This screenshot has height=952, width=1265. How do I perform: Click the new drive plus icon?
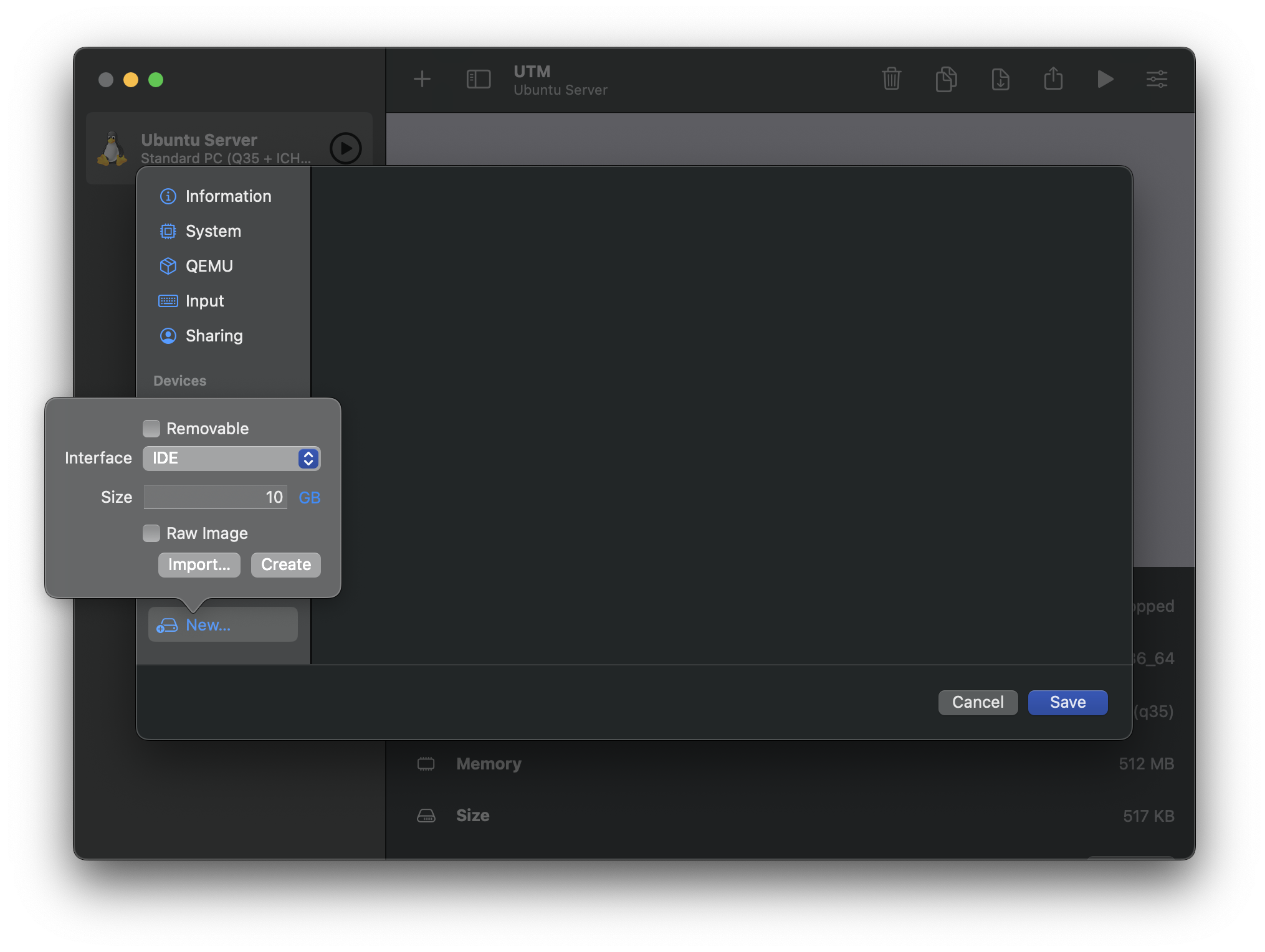[x=166, y=625]
